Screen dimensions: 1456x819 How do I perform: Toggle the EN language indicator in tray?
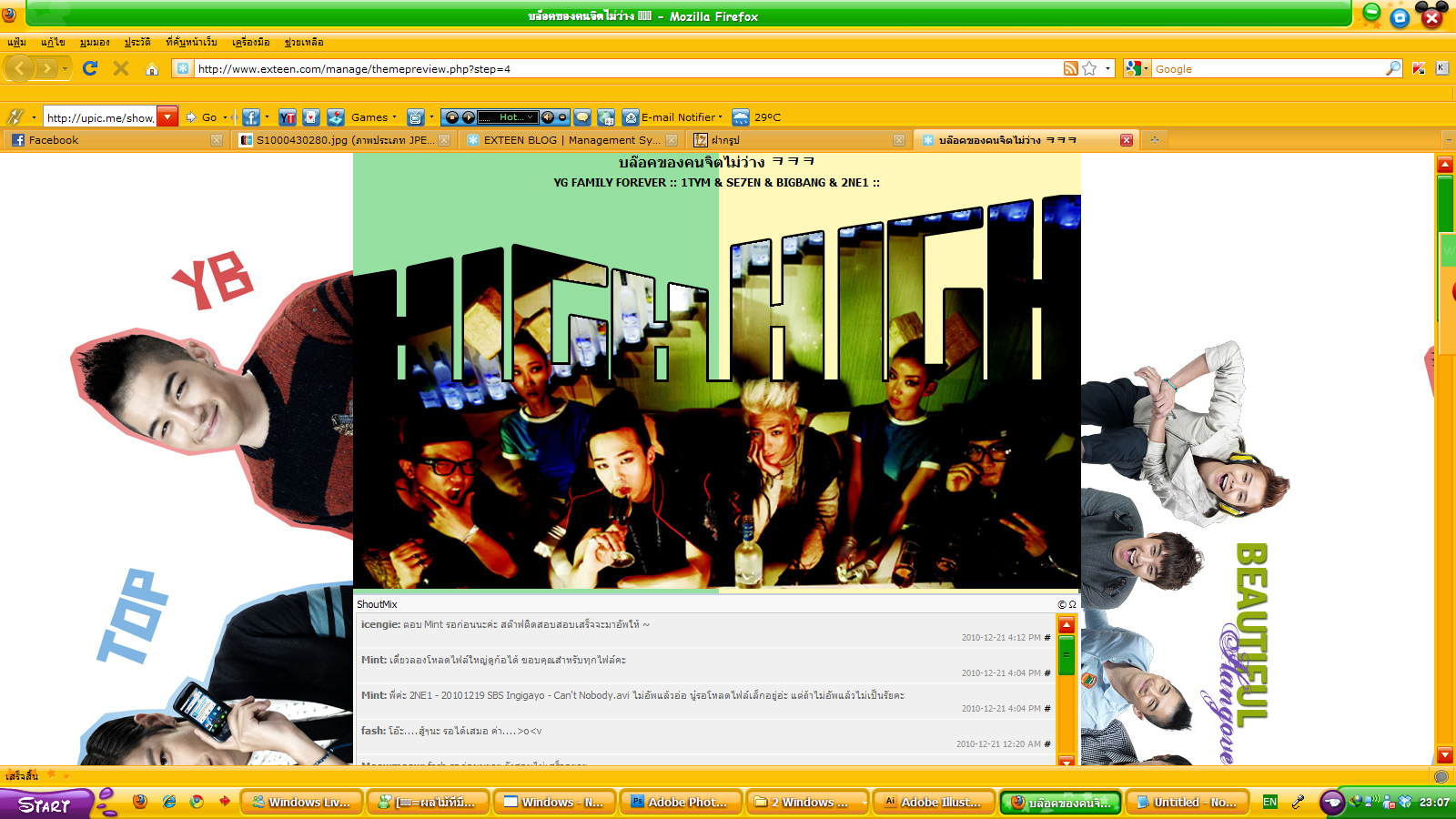click(x=1269, y=802)
